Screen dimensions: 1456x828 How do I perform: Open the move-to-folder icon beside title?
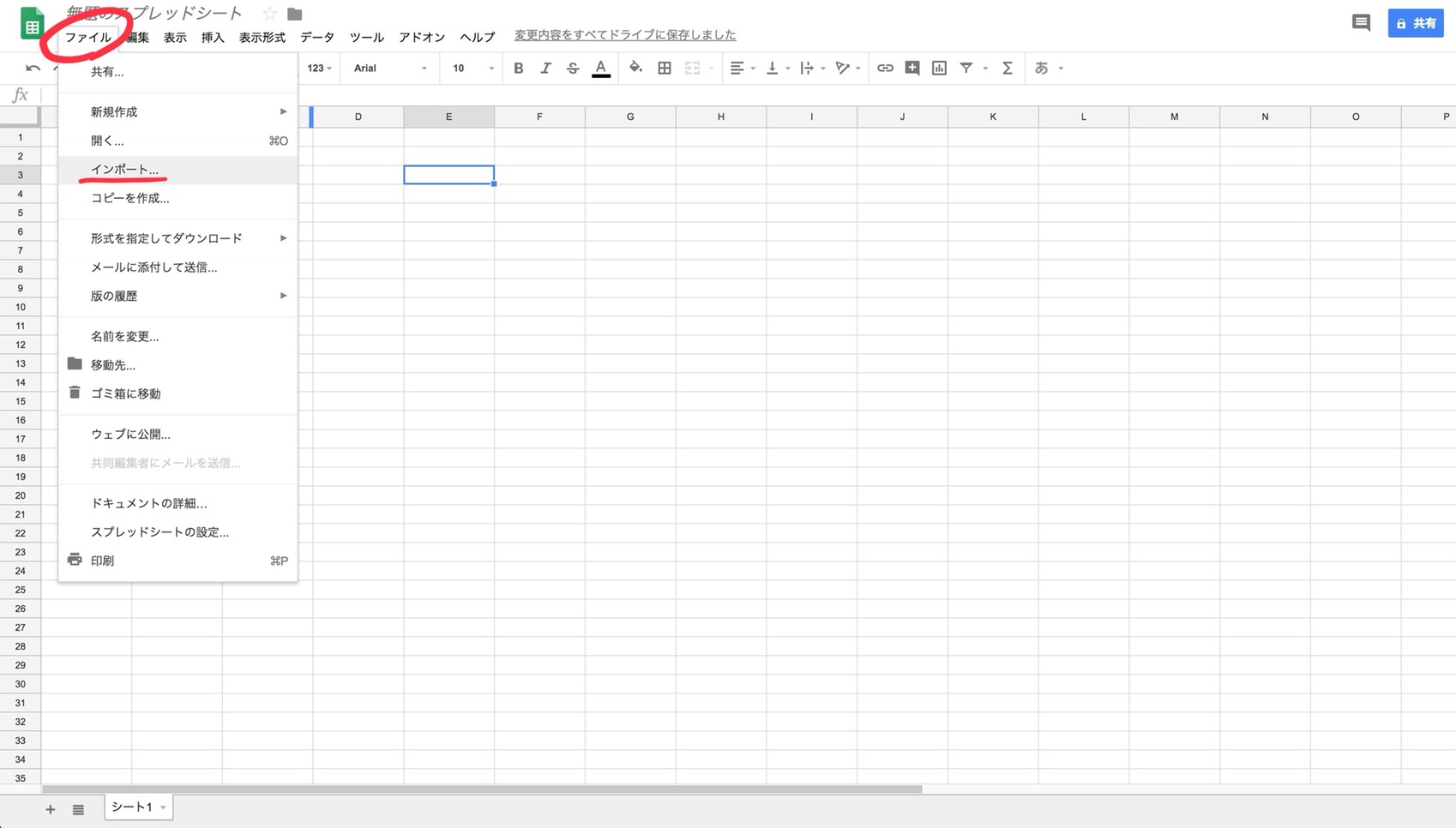coord(294,14)
